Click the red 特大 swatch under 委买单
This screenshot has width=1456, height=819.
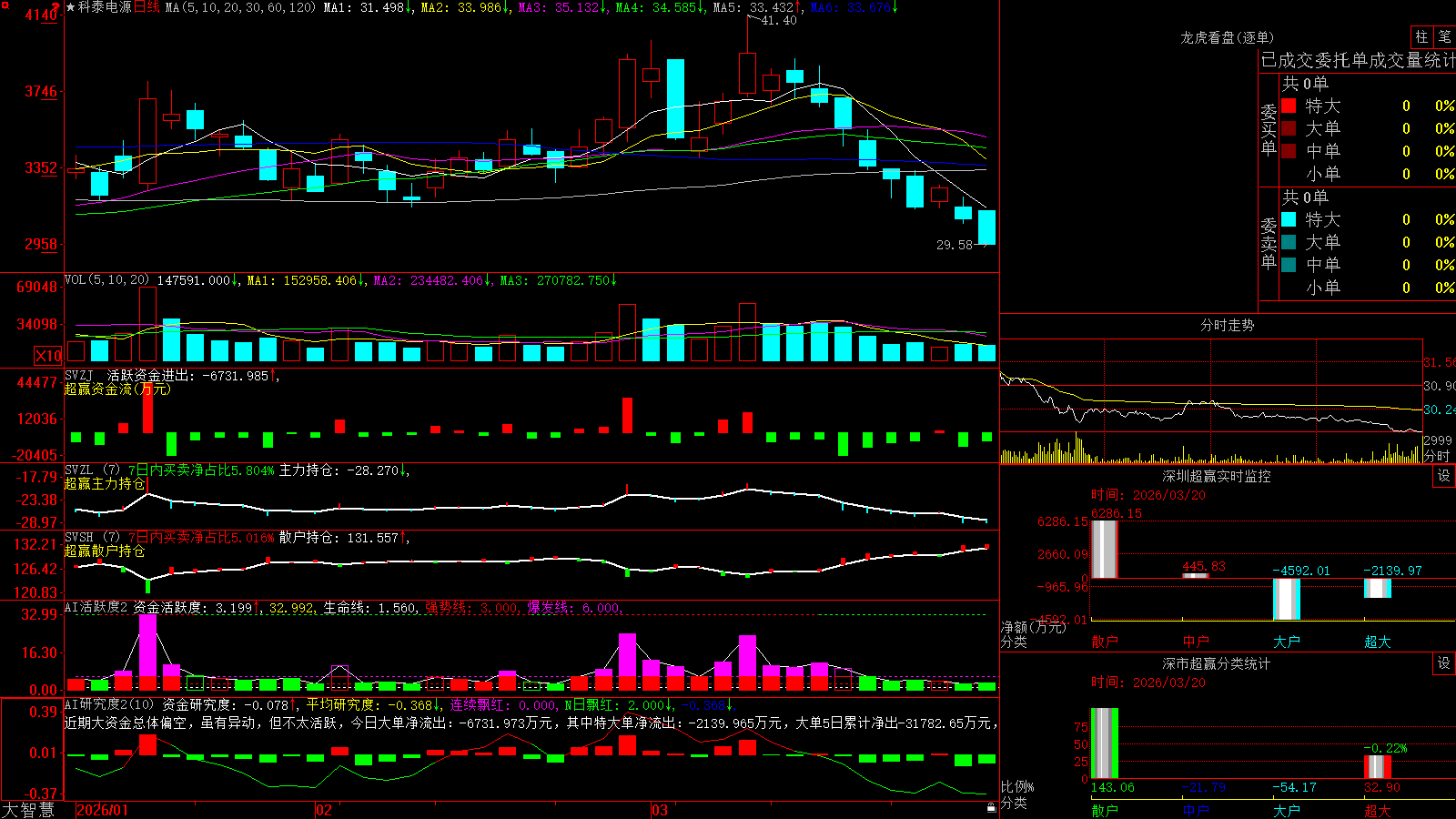point(1289,106)
